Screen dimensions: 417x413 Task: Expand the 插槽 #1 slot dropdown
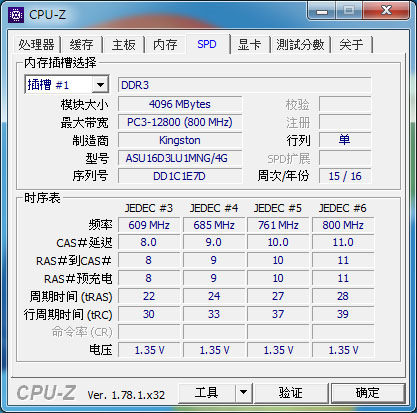click(x=100, y=85)
